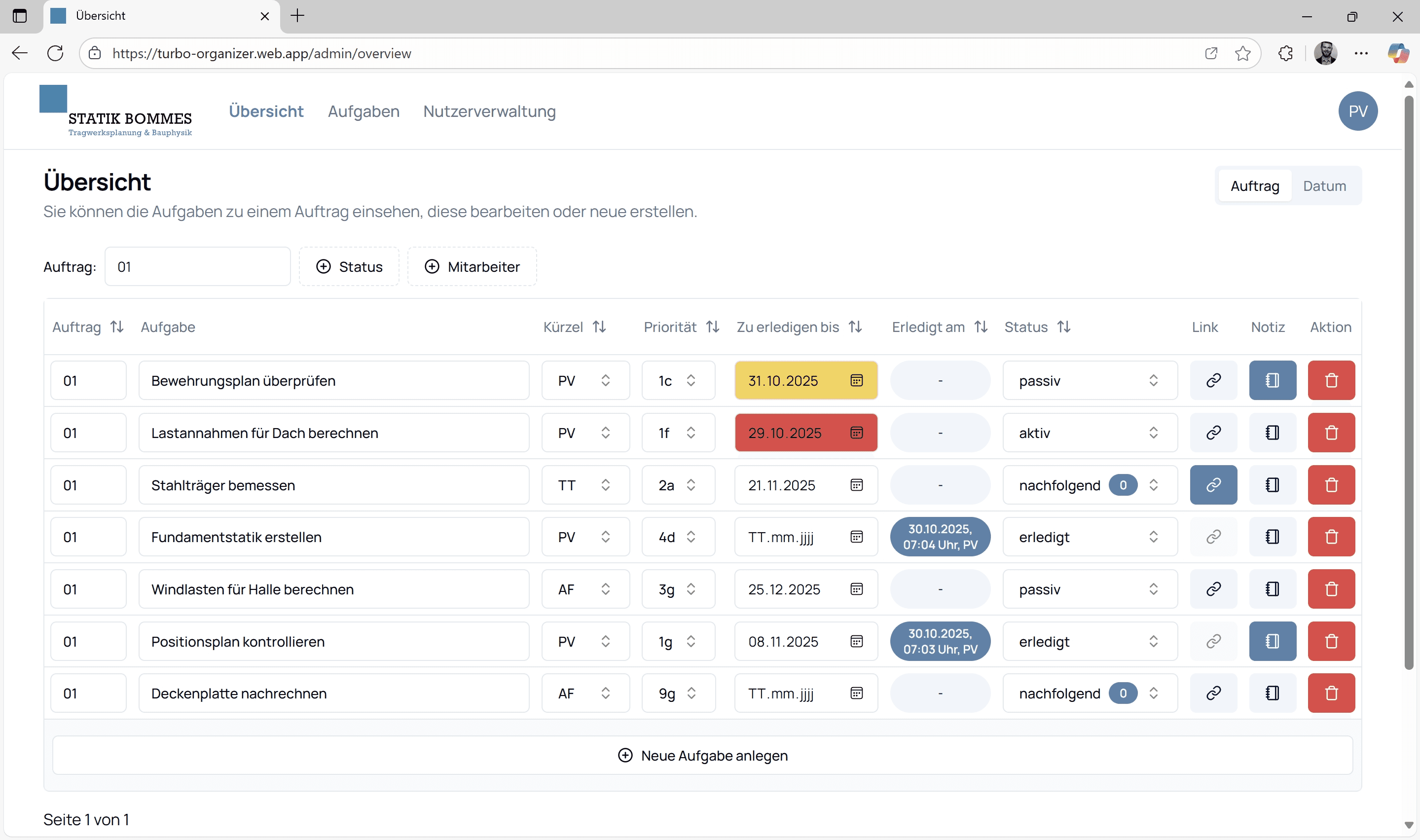Toggle sorting on the "Status" column
1420x840 pixels.
(x=1064, y=327)
